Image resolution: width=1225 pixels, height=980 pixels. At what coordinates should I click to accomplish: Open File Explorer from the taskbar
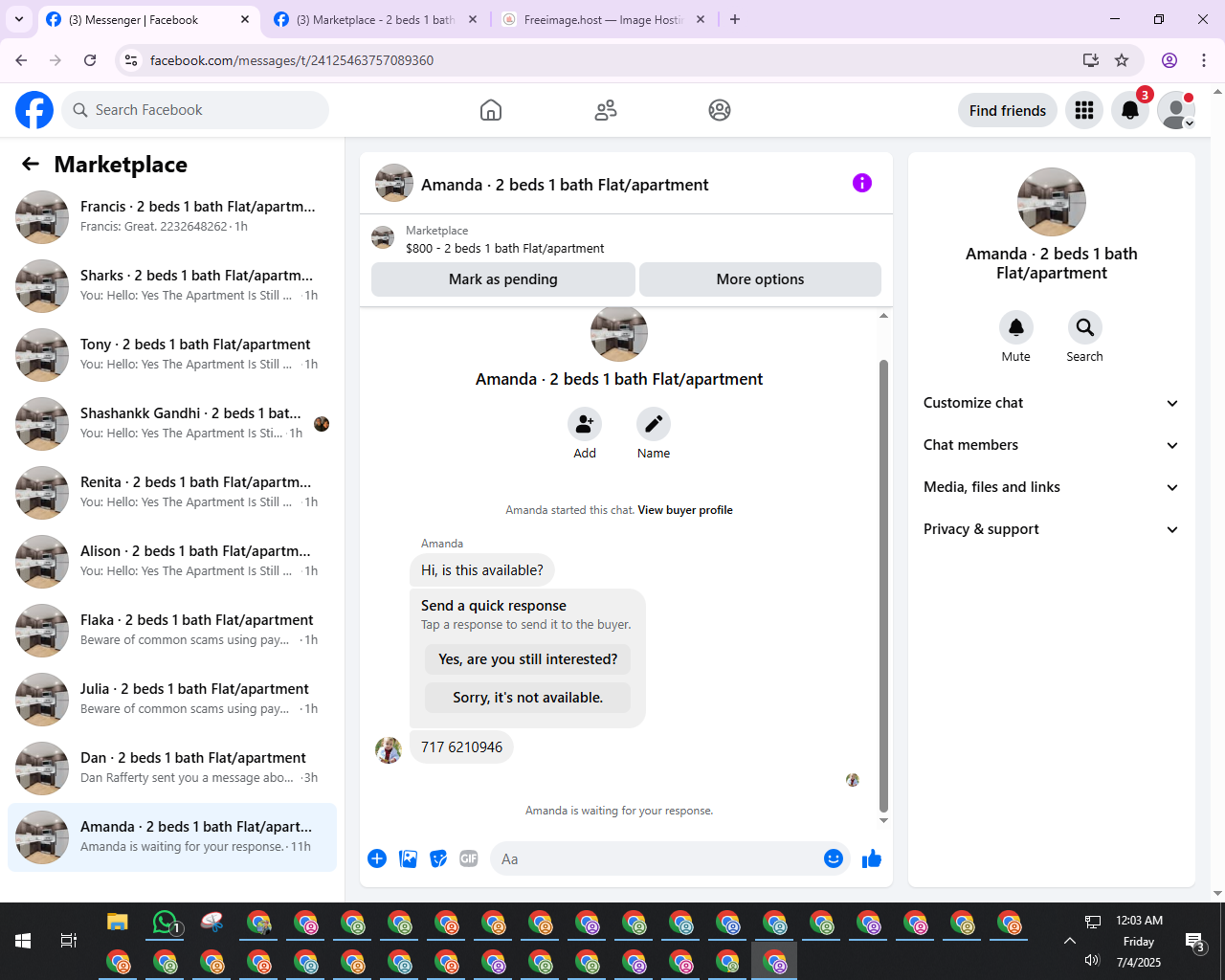(118, 923)
